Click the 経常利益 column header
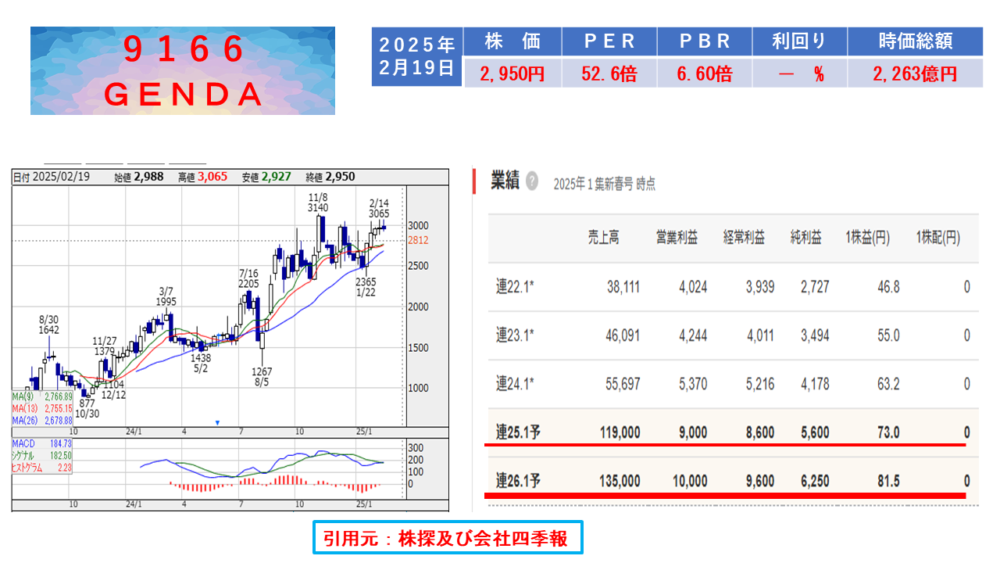This screenshot has width=1000, height=563. 744,238
